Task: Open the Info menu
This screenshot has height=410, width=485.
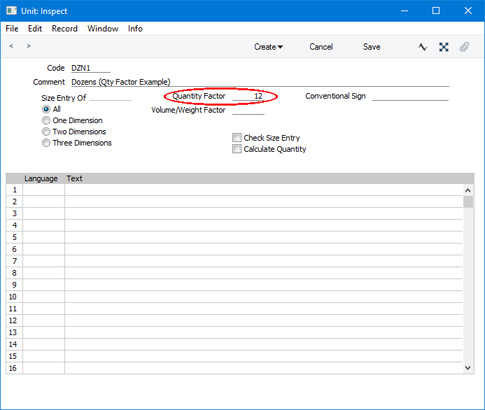Action: click(135, 29)
